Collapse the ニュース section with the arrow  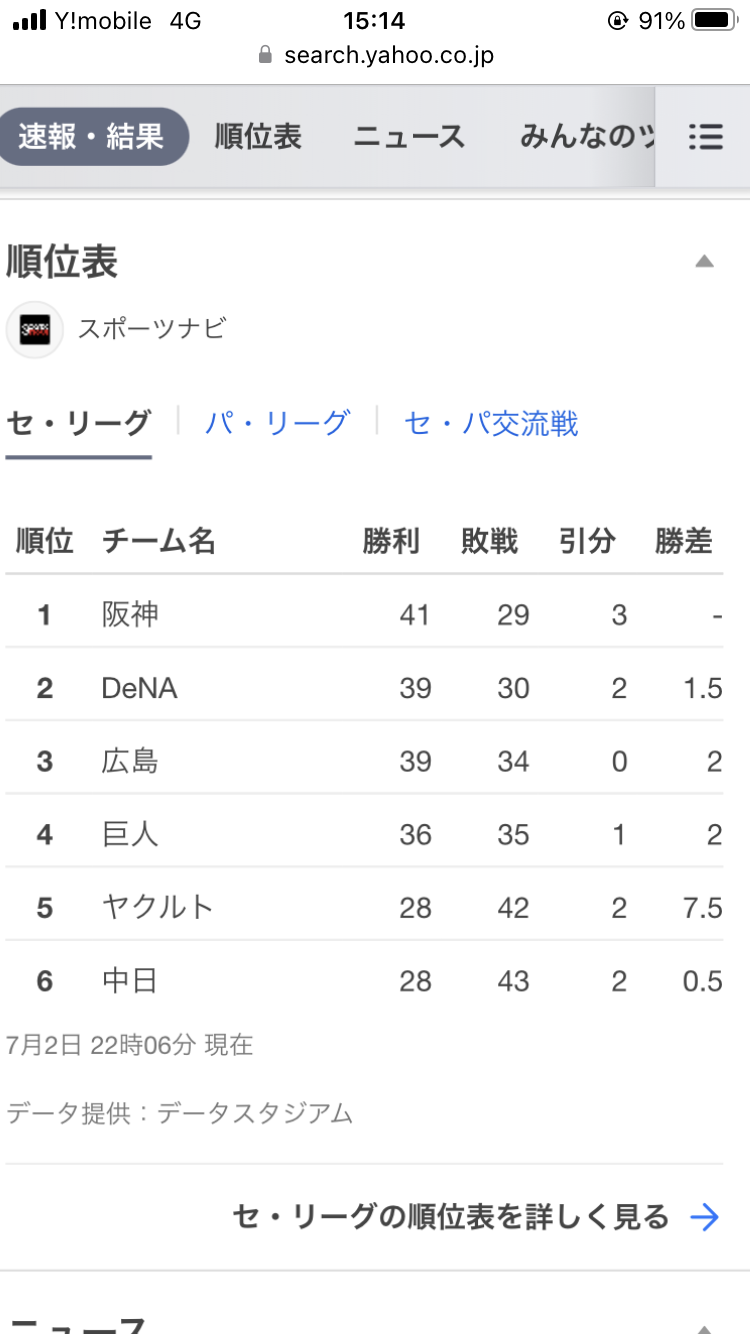coord(704,1328)
